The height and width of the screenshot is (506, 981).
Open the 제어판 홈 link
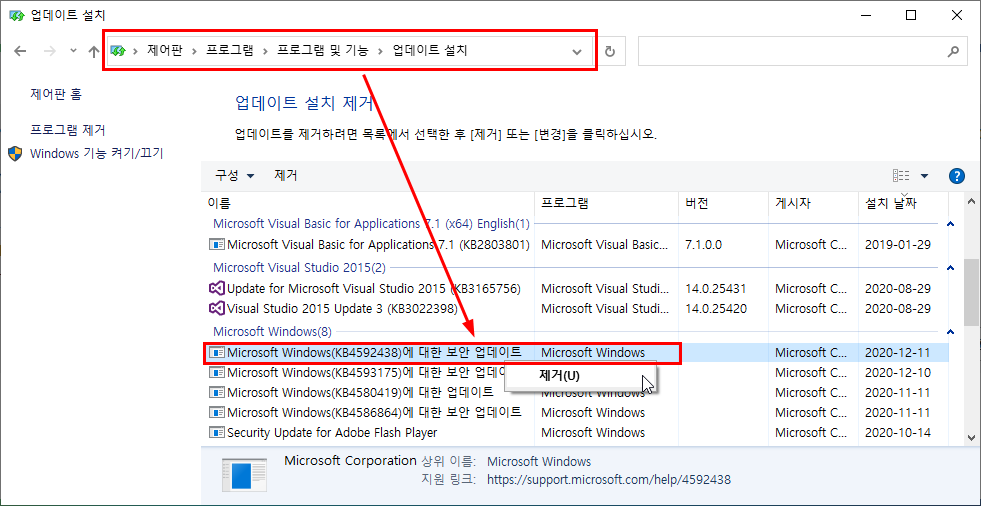[56, 94]
